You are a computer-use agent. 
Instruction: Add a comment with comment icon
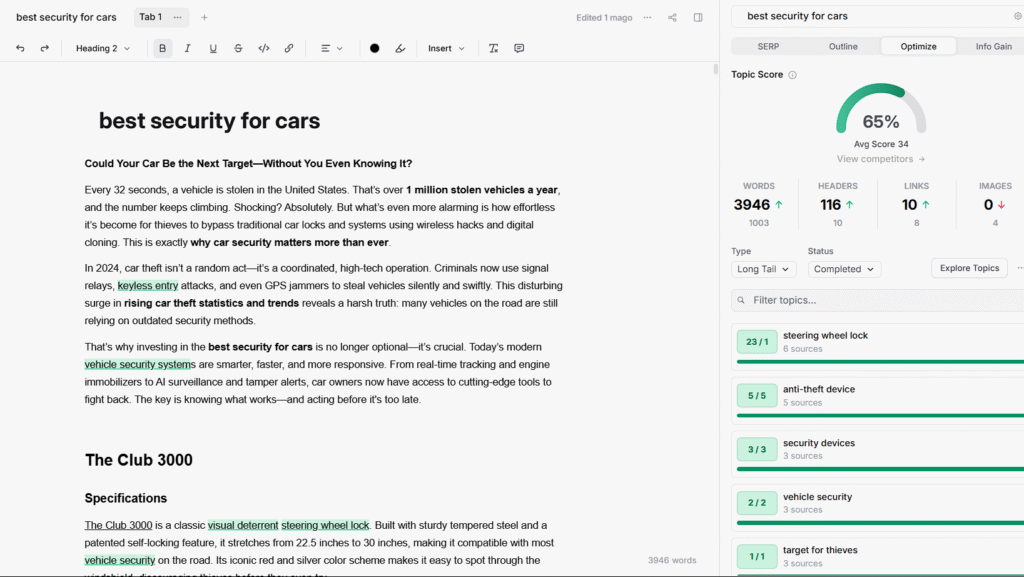[519, 48]
